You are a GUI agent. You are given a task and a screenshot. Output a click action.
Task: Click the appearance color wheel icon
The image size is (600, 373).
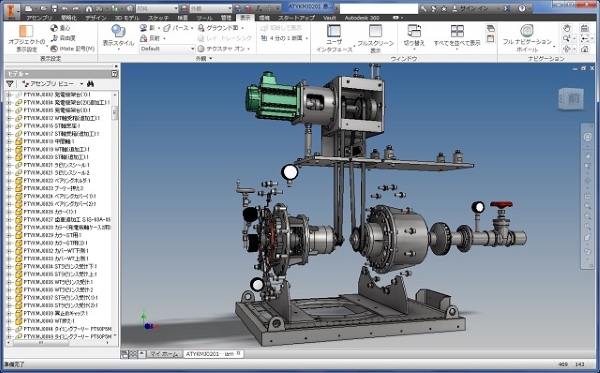click(184, 8)
